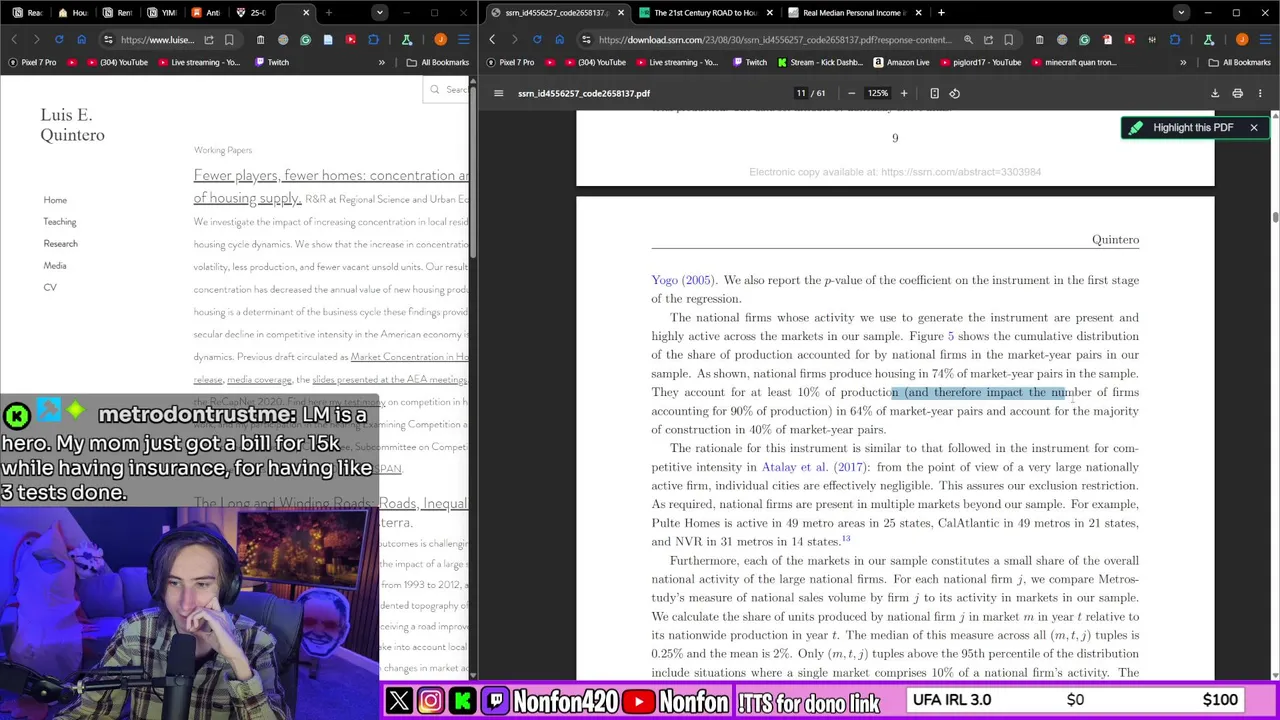Open PDF viewer more actions menu
1280x720 pixels.
click(1260, 93)
